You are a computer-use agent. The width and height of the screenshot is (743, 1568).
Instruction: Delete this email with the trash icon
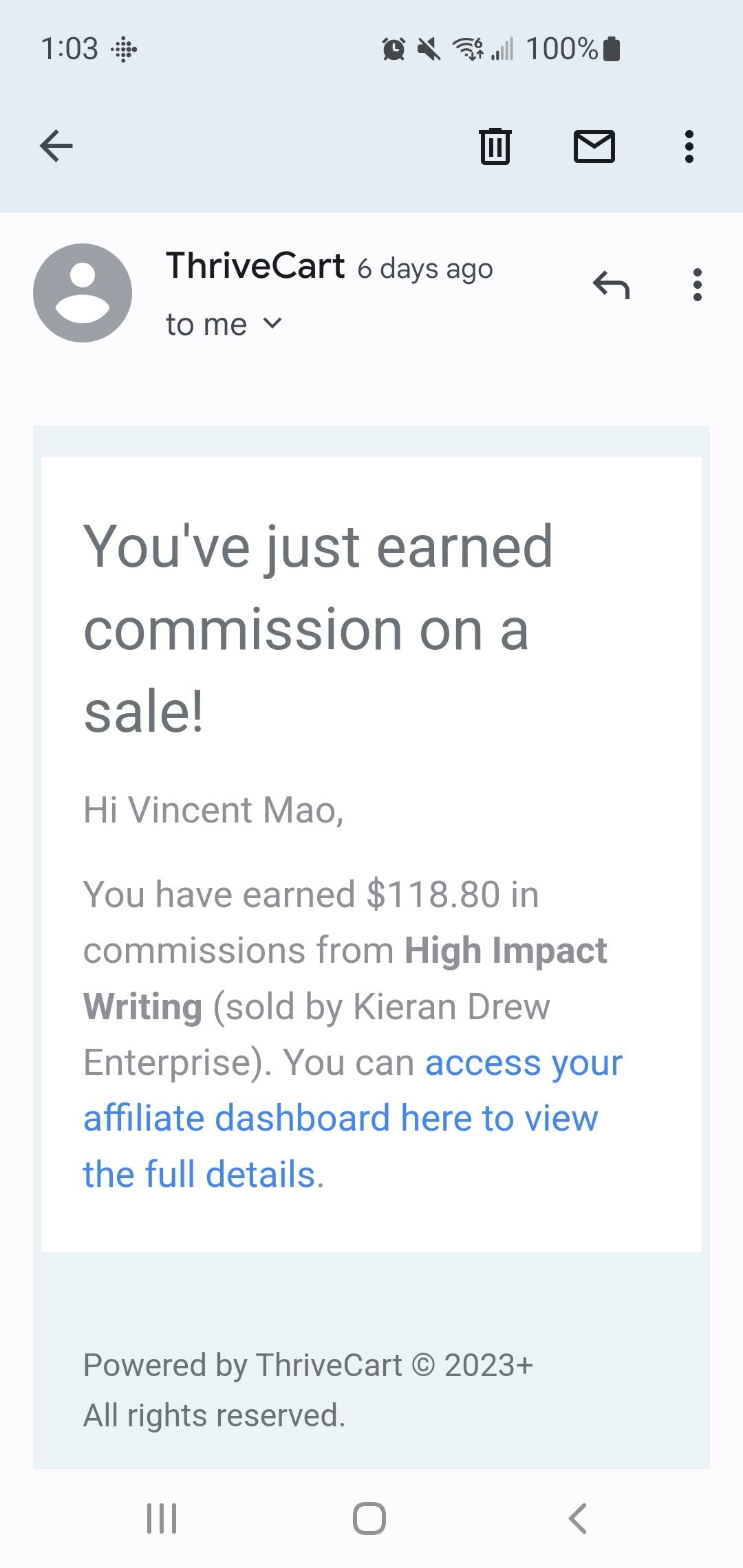pyautogui.click(x=495, y=146)
